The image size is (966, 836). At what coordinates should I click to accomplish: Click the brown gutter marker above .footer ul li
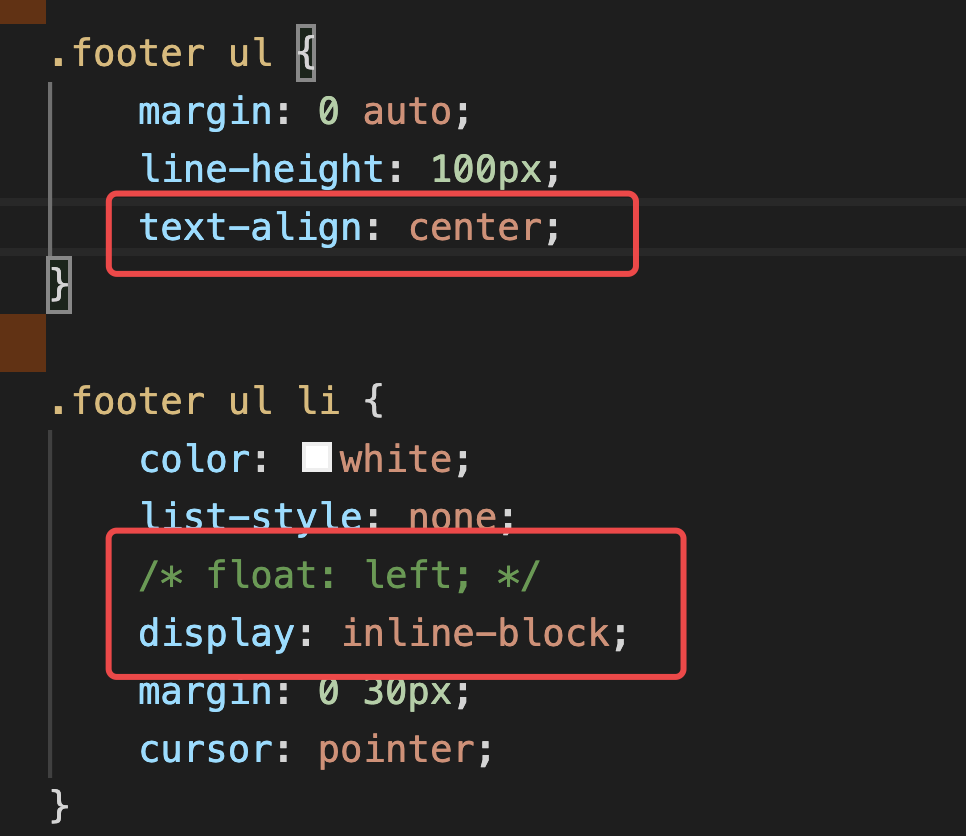22,342
